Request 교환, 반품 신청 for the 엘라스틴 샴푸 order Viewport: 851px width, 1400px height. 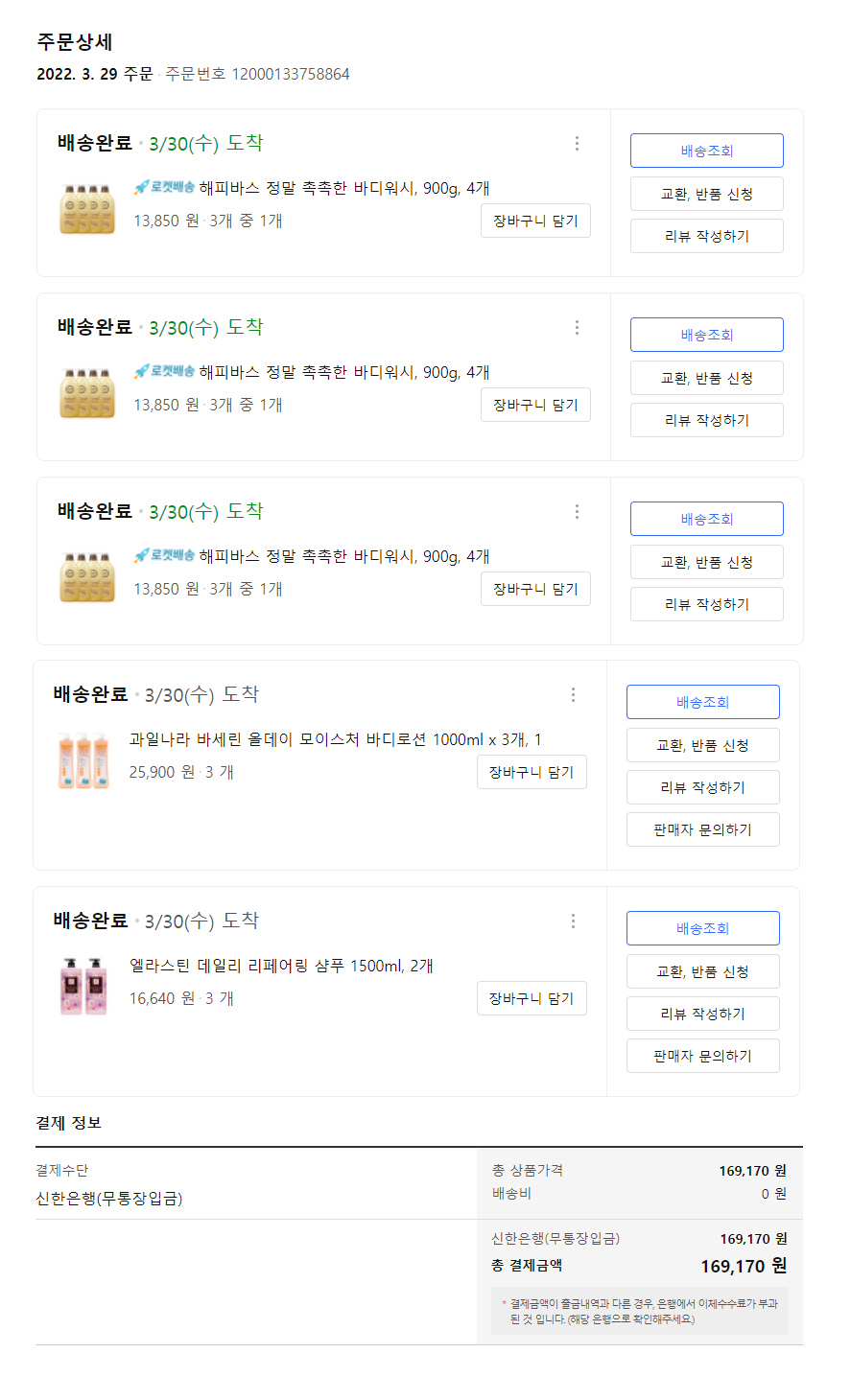click(702, 971)
